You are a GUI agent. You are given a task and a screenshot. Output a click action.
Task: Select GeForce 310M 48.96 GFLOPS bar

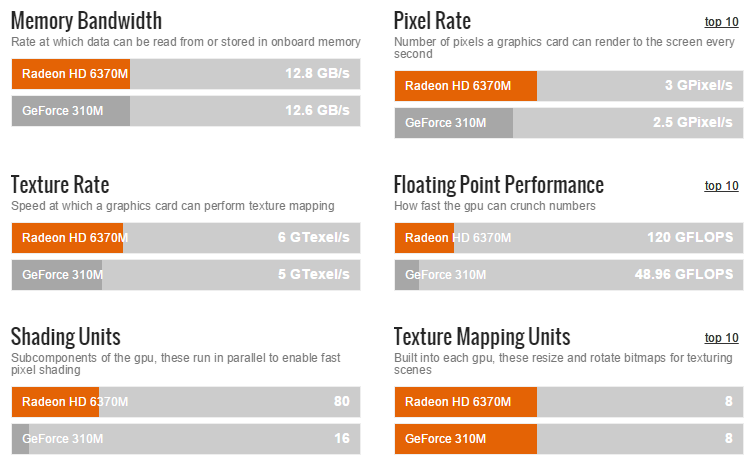click(569, 274)
